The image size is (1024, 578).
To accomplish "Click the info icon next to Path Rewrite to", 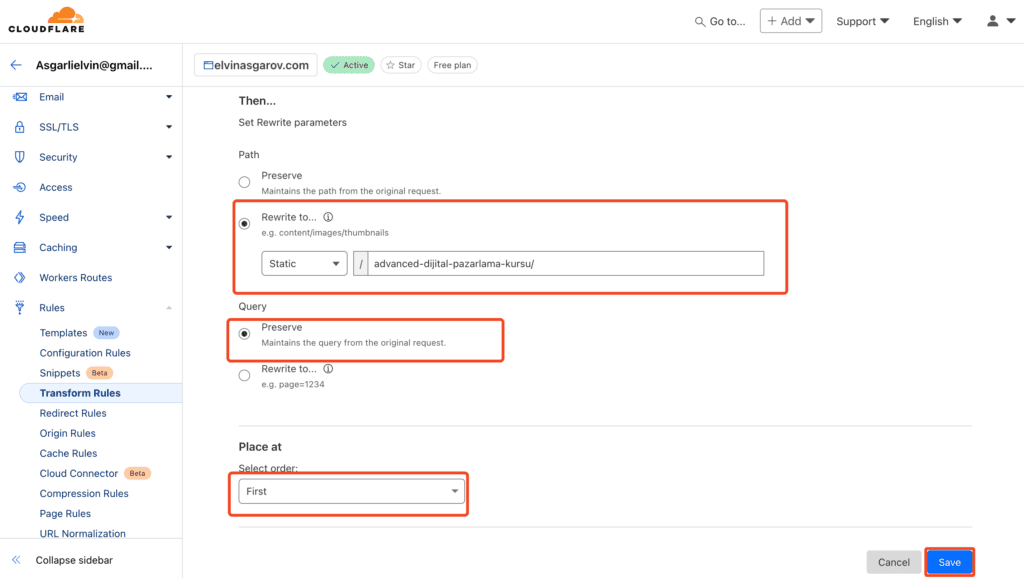I will [x=328, y=217].
